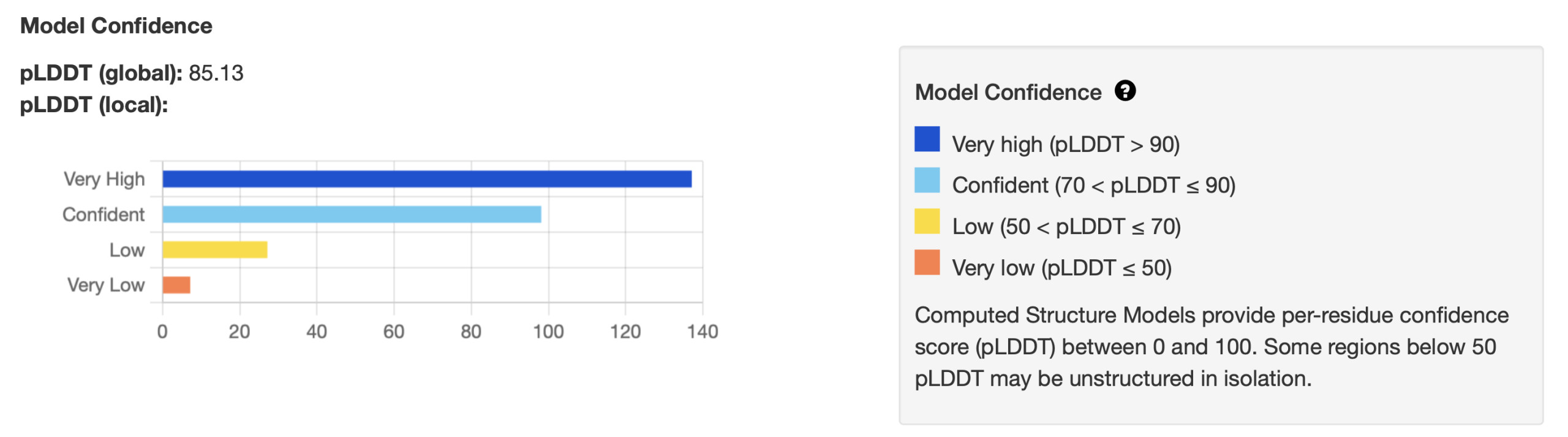Click the pLDDT (local) label

point(94,105)
